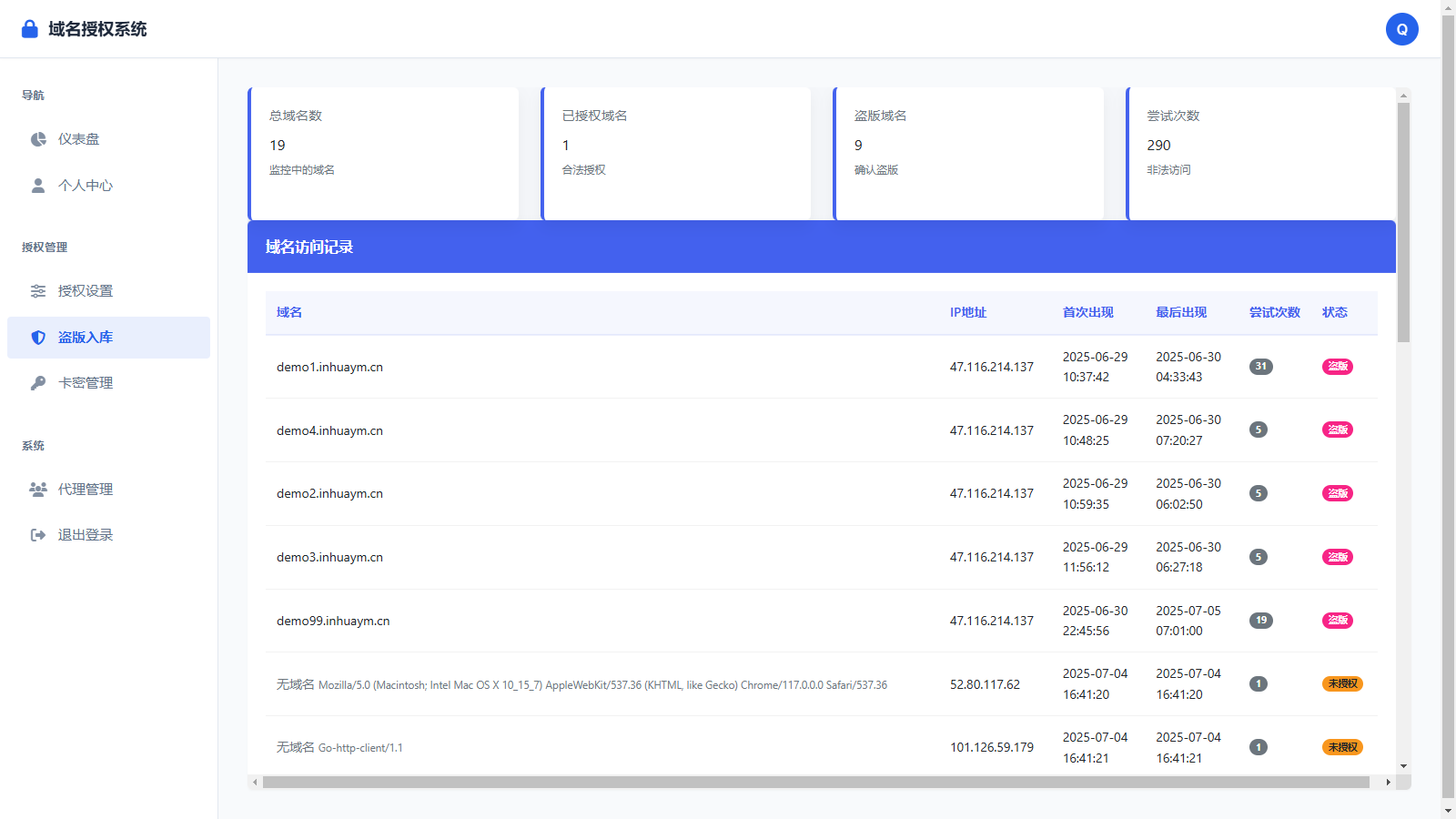1456x819 pixels.
Task: Click the 授权设置 sliders icon
Action: pyautogui.click(x=37, y=290)
